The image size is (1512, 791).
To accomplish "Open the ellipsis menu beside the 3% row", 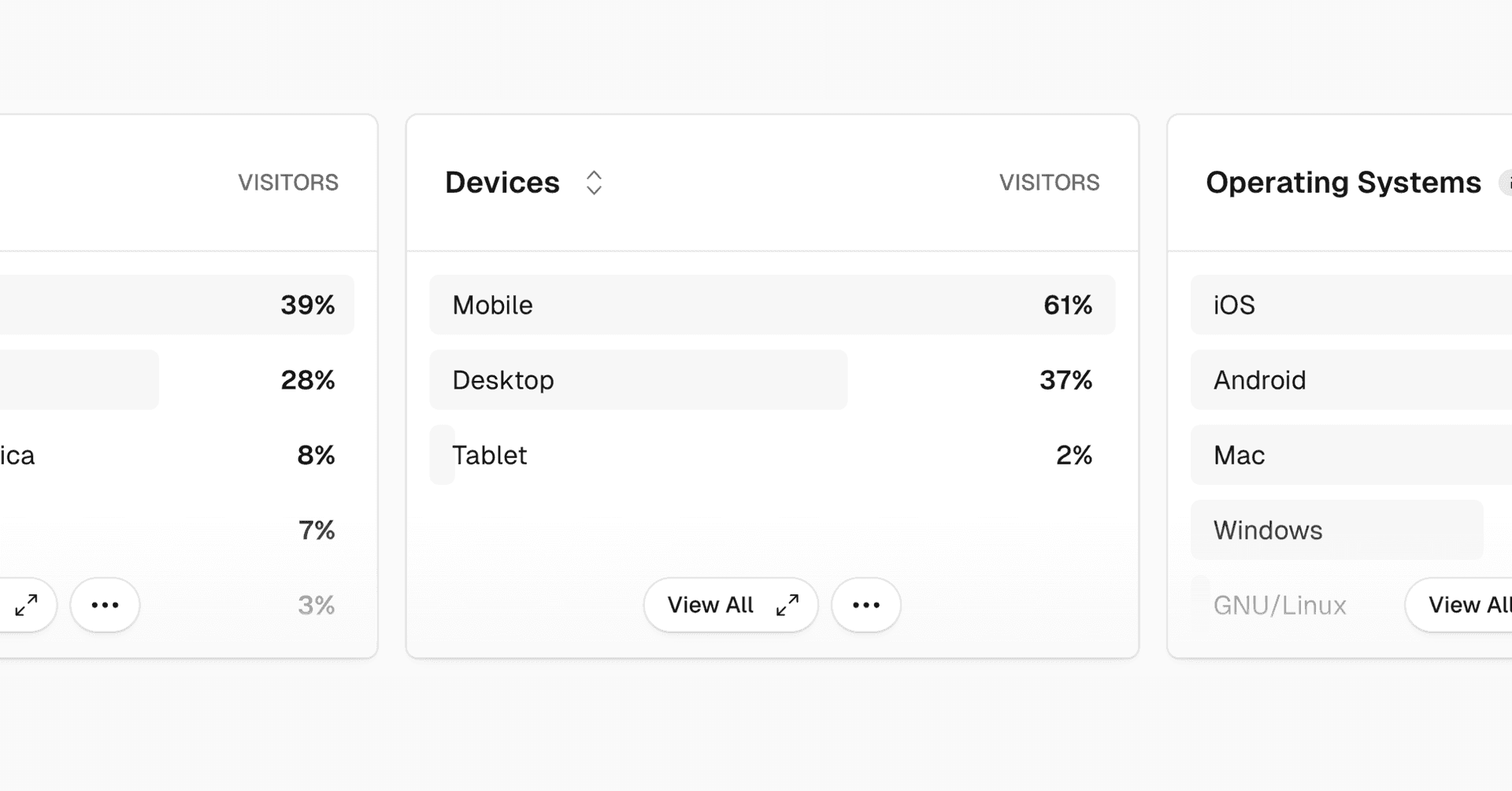I will 105,605.
